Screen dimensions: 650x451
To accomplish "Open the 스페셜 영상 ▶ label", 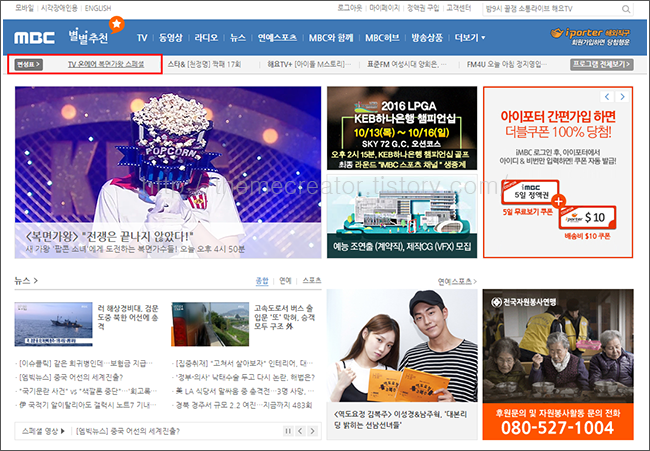I will point(44,431).
